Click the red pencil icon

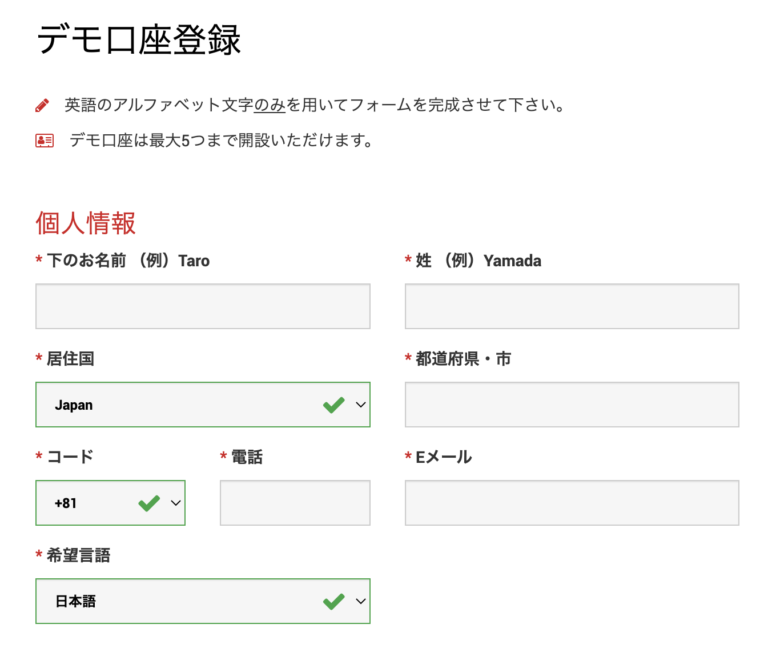42,105
